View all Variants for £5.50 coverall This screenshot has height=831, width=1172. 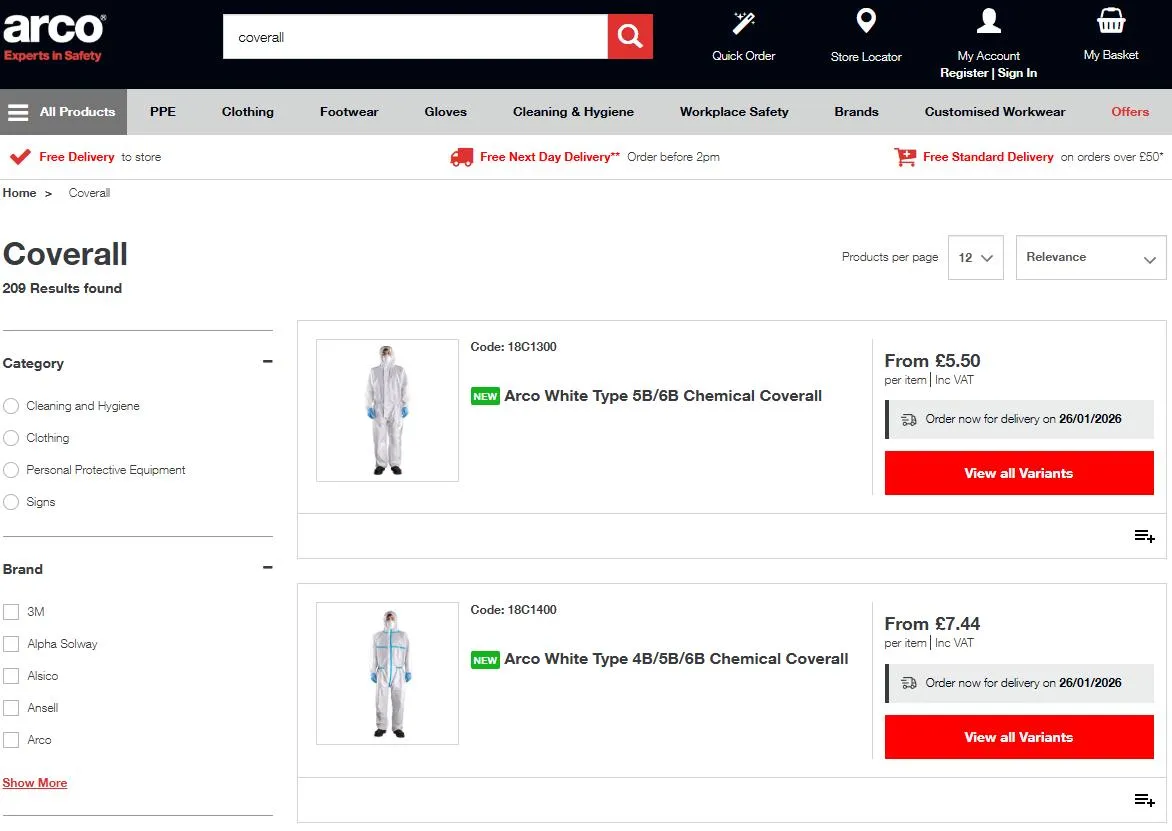tap(1019, 473)
